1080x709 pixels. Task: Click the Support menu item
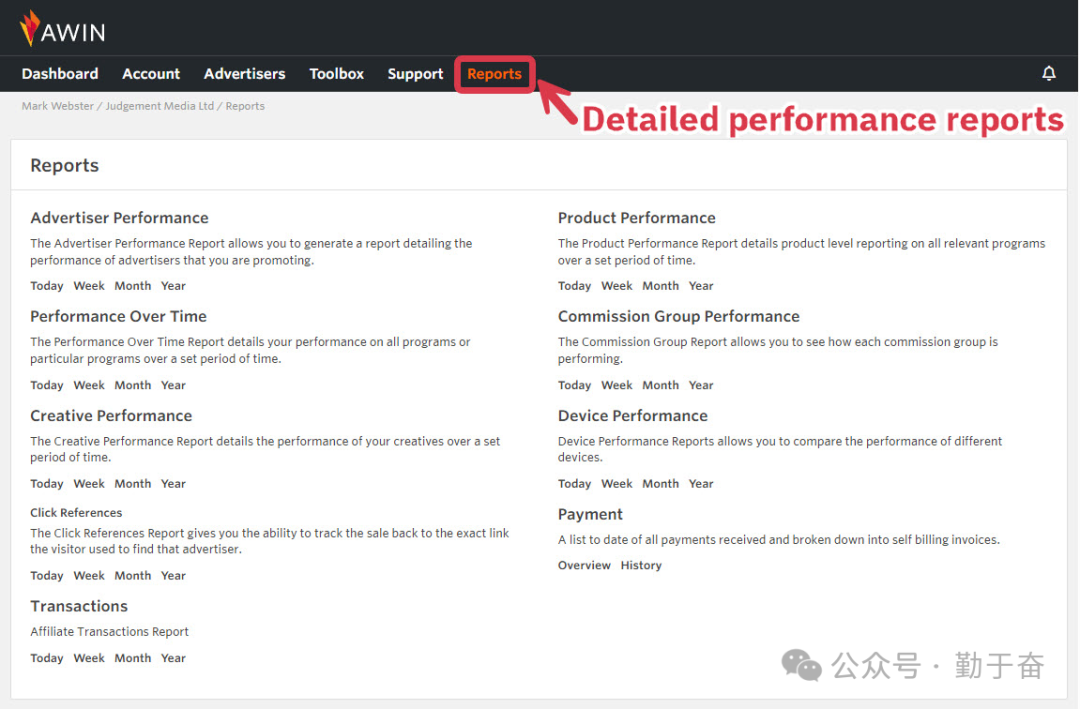[x=415, y=74]
